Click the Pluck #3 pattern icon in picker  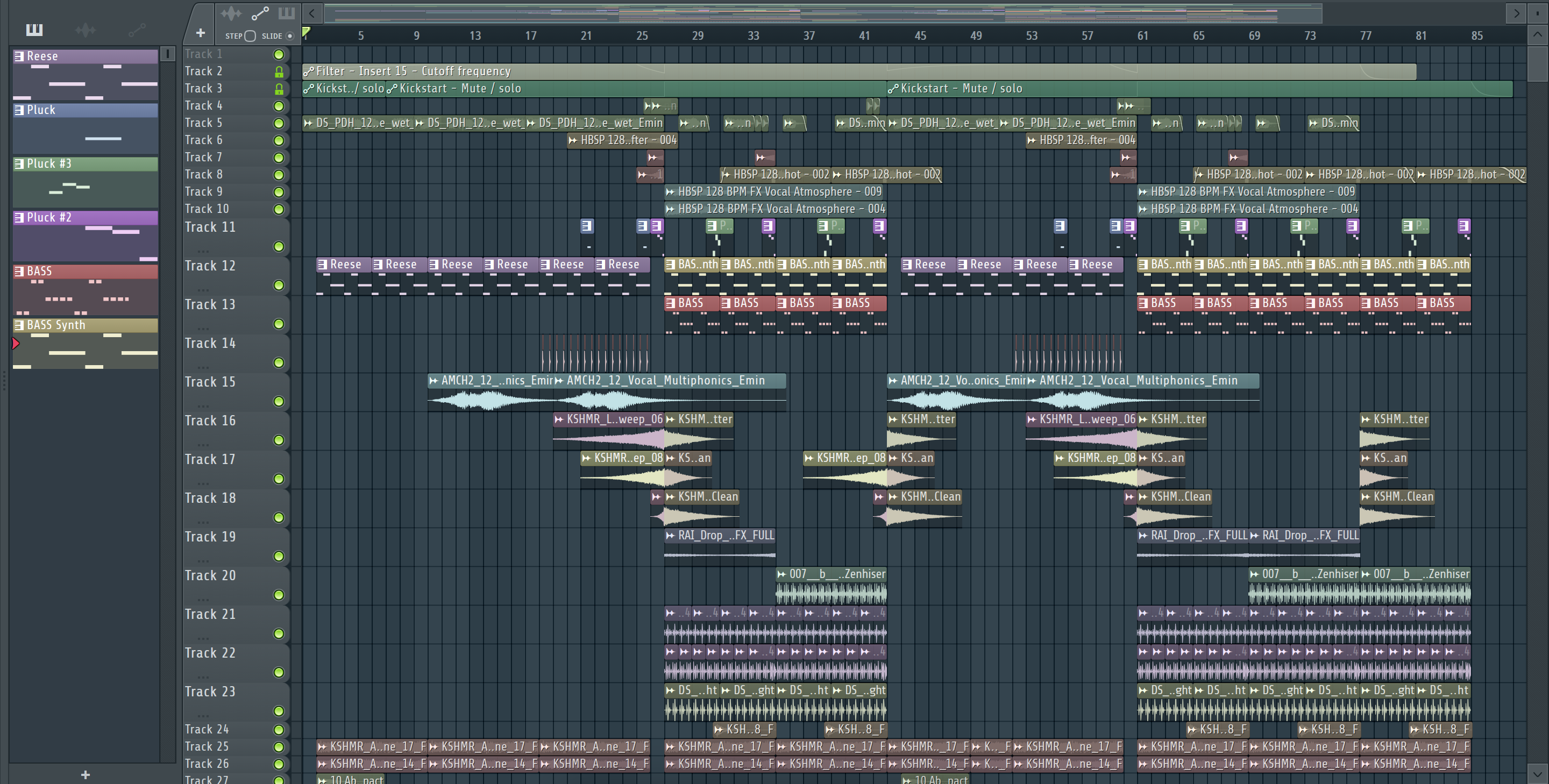point(19,163)
